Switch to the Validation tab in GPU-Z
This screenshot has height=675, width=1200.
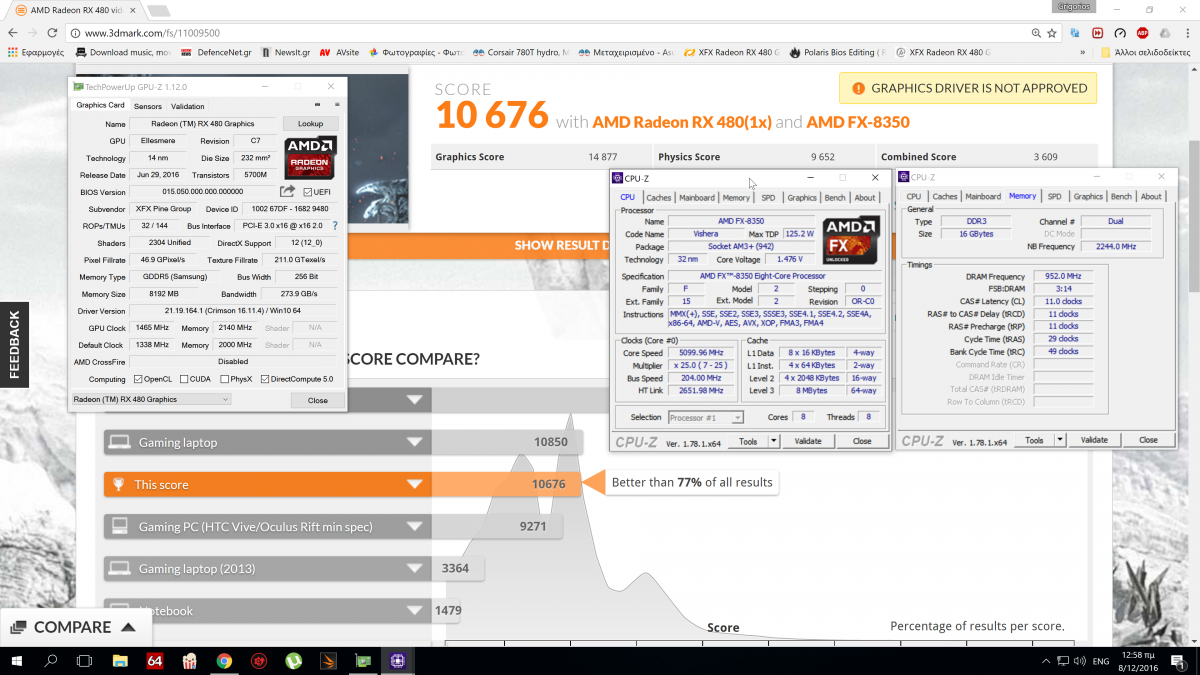[188, 106]
